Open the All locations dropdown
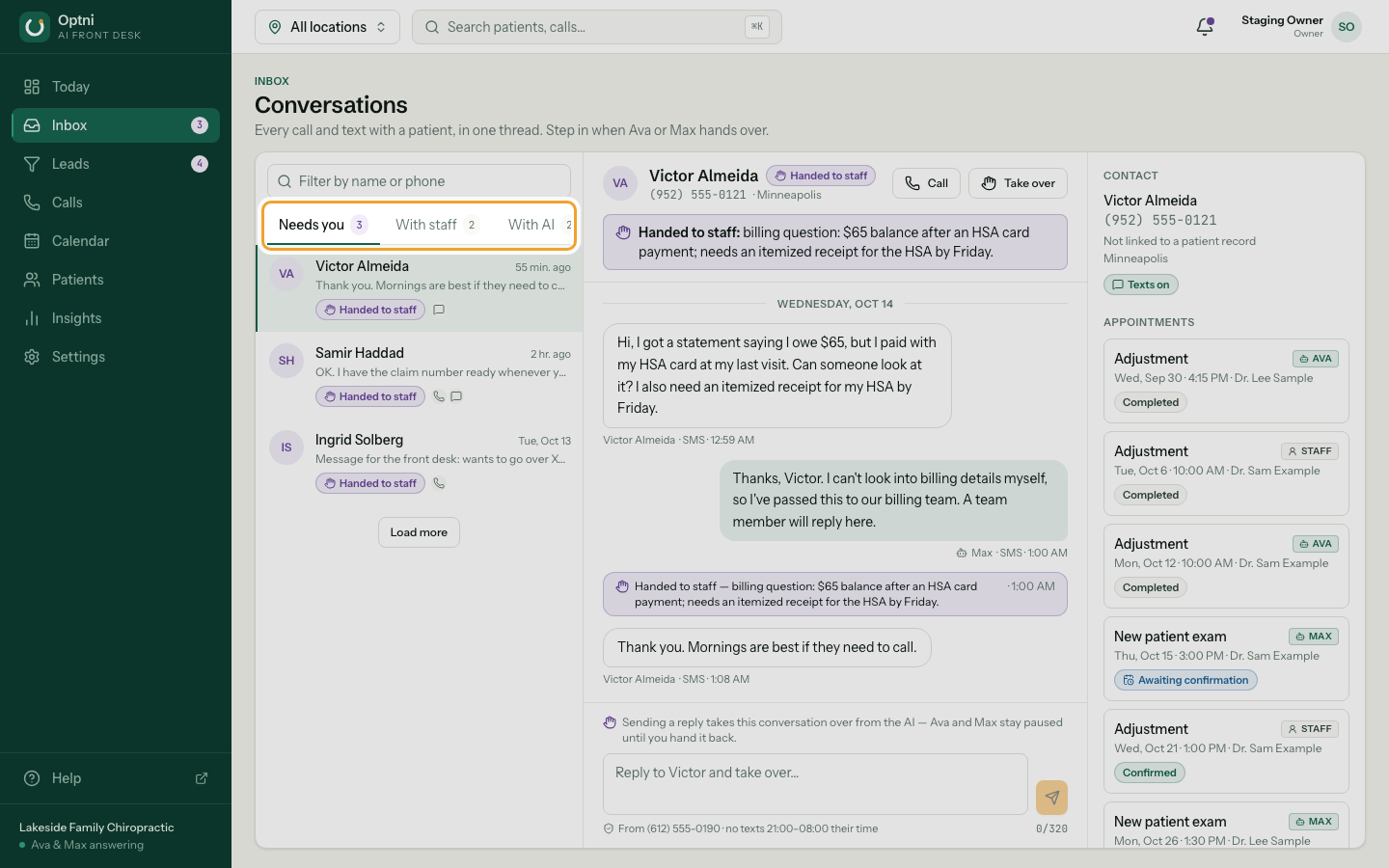 [x=327, y=27]
